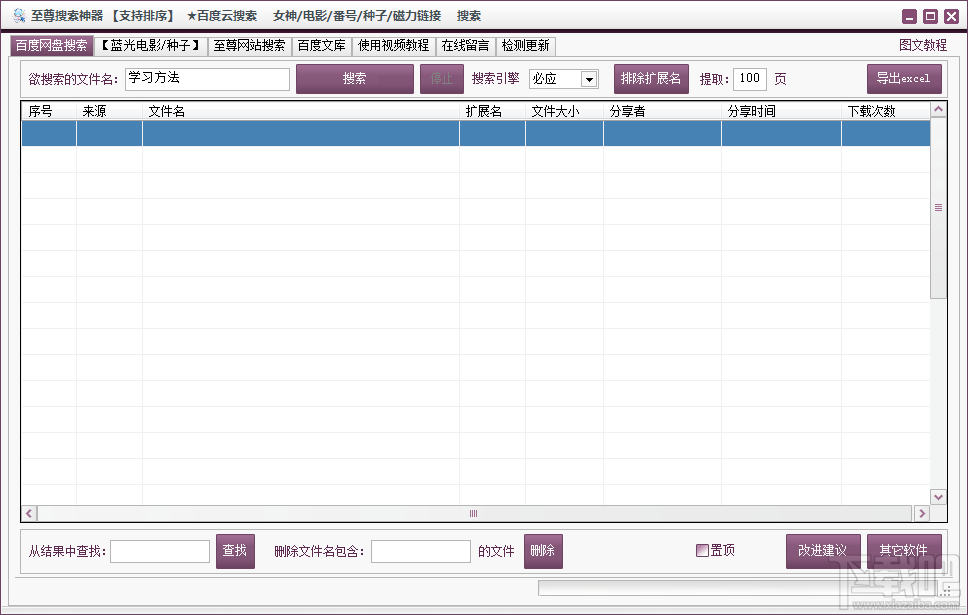Click the 导出excel button
This screenshot has width=968, height=615.
904,79
